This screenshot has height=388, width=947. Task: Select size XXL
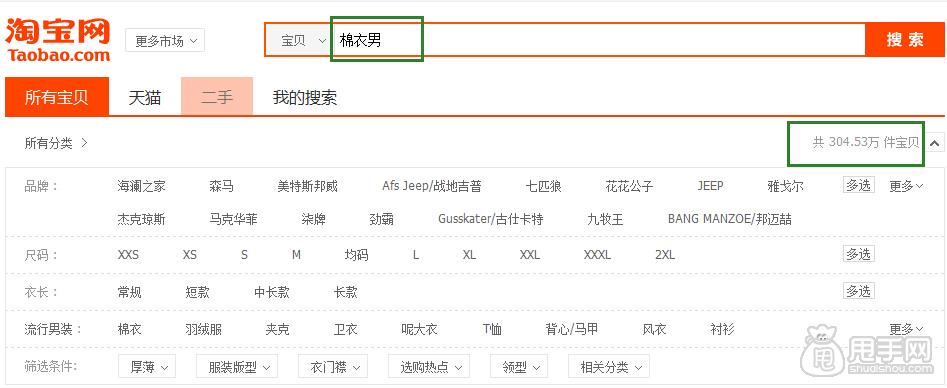click(x=530, y=254)
